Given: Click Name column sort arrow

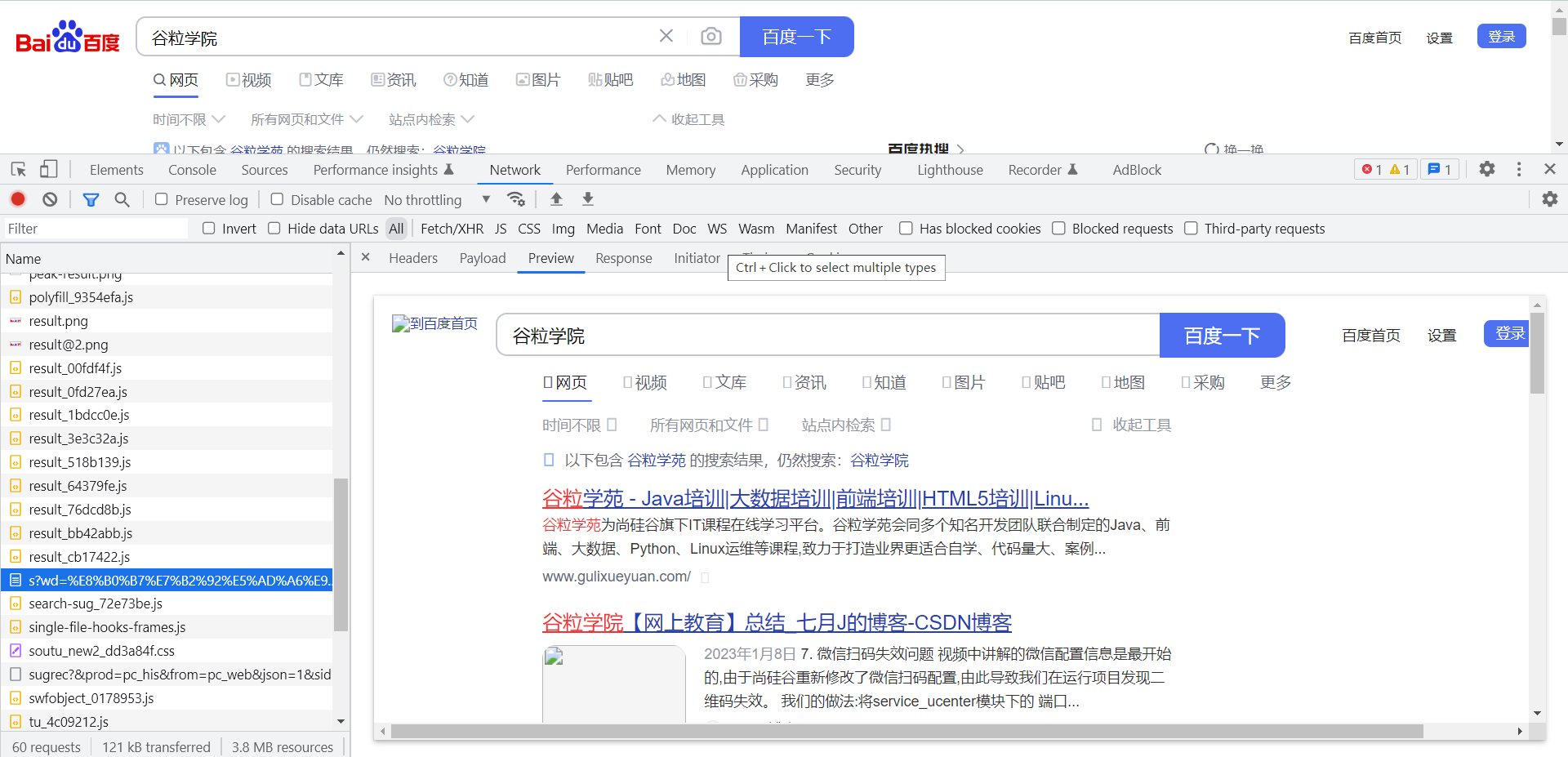Looking at the screenshot, I should click(x=341, y=255).
